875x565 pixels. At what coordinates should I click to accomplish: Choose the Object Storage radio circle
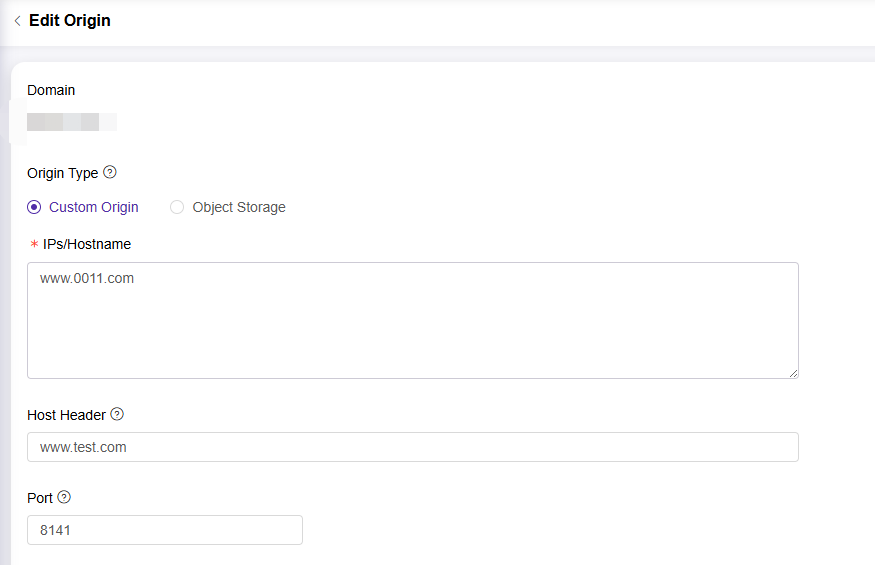pos(177,207)
